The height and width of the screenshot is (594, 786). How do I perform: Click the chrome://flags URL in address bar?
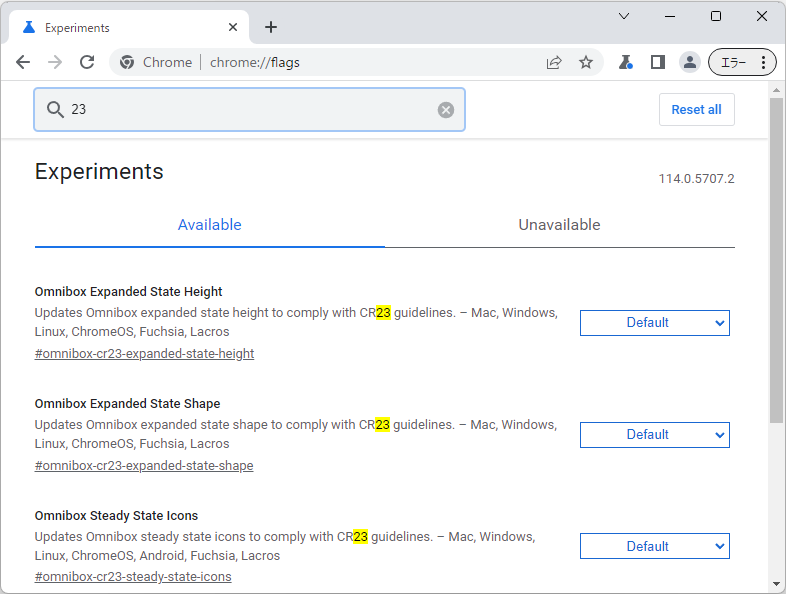[255, 62]
